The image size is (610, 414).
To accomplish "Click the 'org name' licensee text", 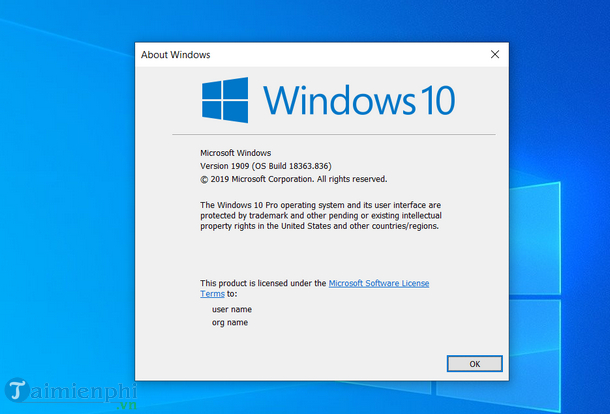I will click(230, 323).
